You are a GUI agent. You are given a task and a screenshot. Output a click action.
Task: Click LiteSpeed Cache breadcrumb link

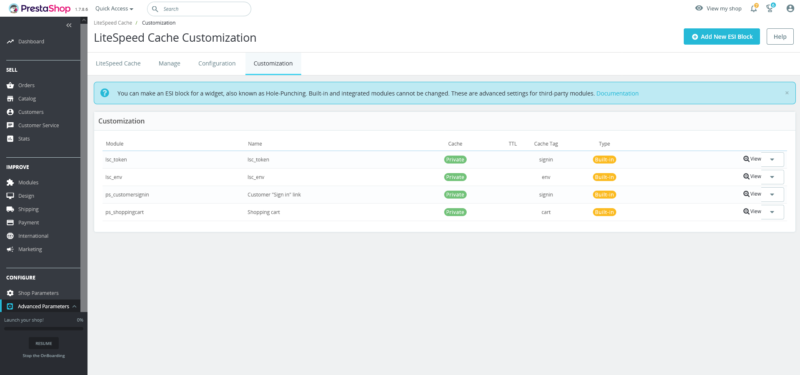pos(113,23)
